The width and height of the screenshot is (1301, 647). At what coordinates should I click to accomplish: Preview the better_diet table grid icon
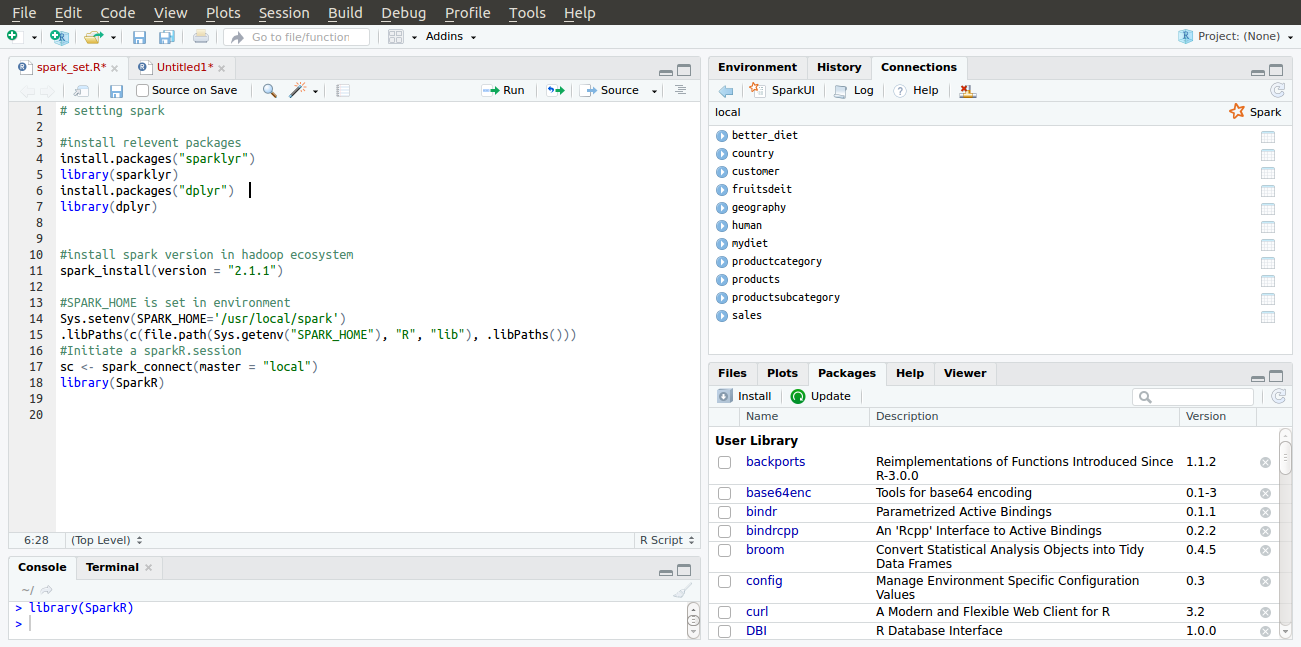[x=1268, y=136]
